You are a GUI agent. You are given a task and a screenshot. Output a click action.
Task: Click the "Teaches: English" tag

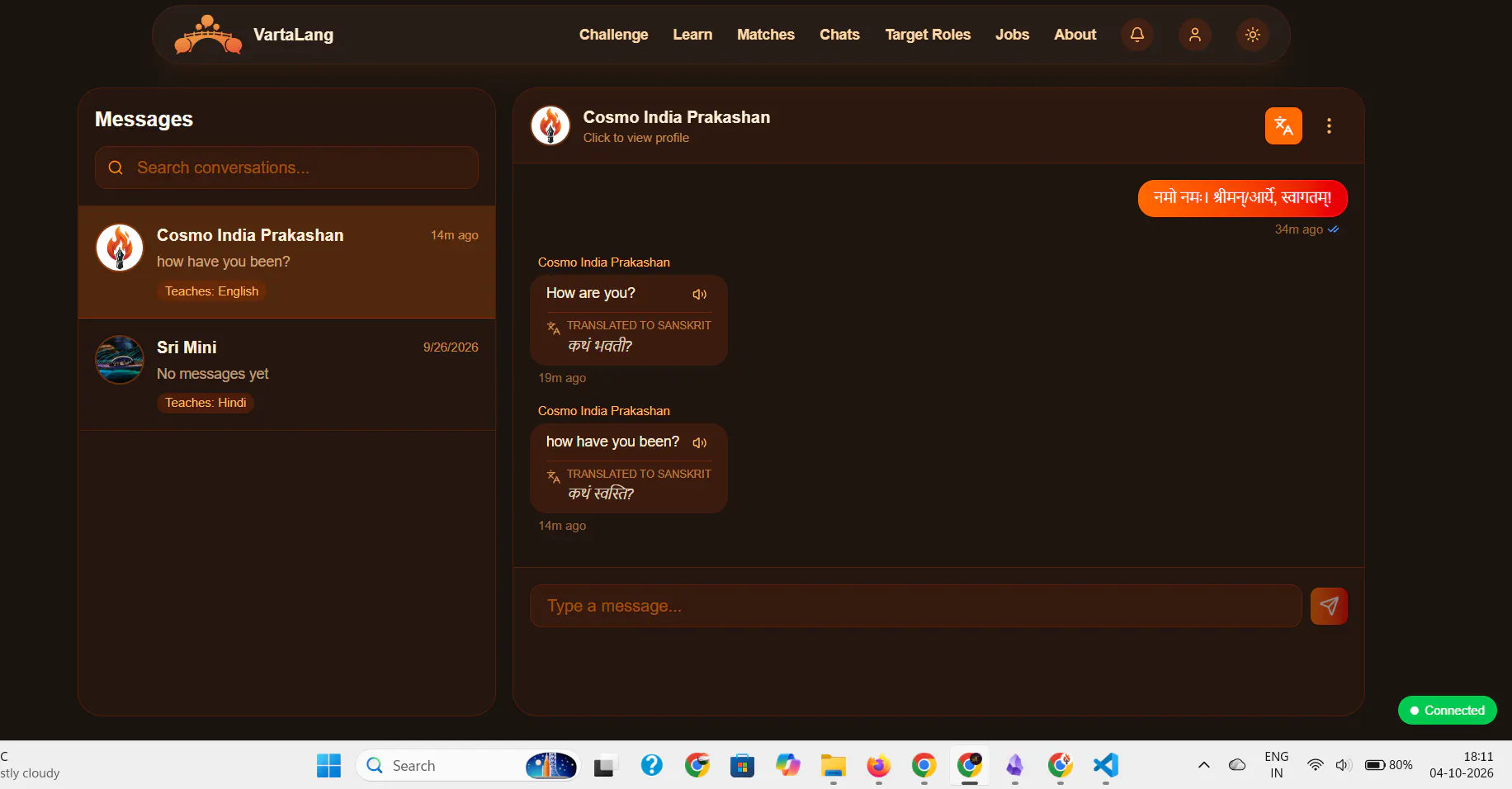coord(211,291)
